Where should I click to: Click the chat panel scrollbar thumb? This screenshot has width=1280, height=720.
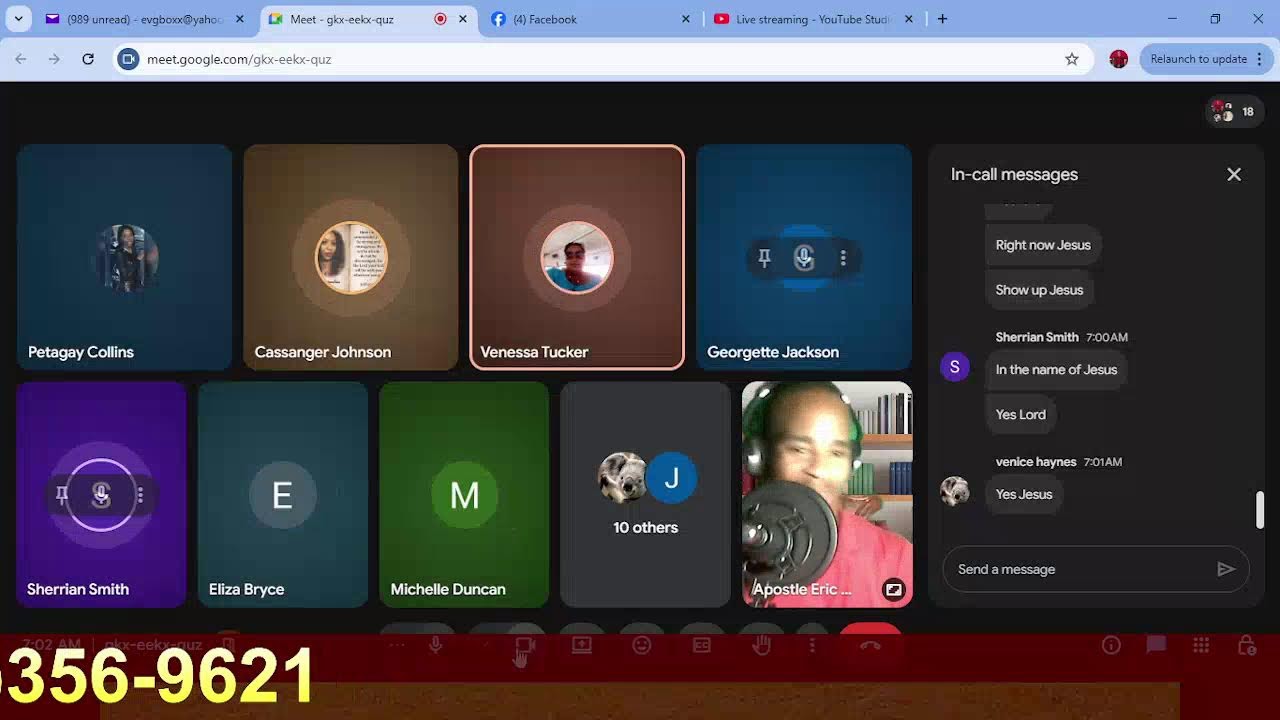[x=1259, y=510]
